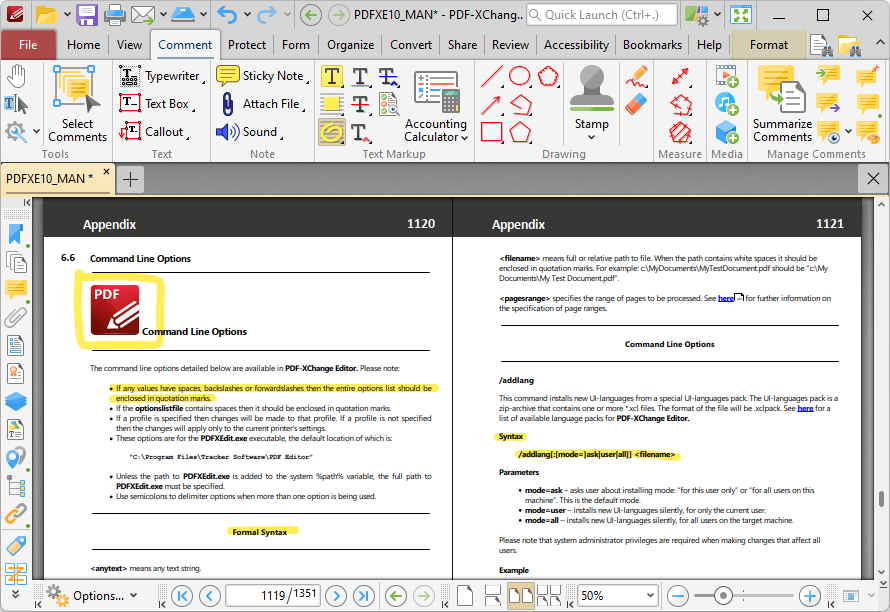
Task: Collapse the ribbon with chevron
Action: (879, 43)
